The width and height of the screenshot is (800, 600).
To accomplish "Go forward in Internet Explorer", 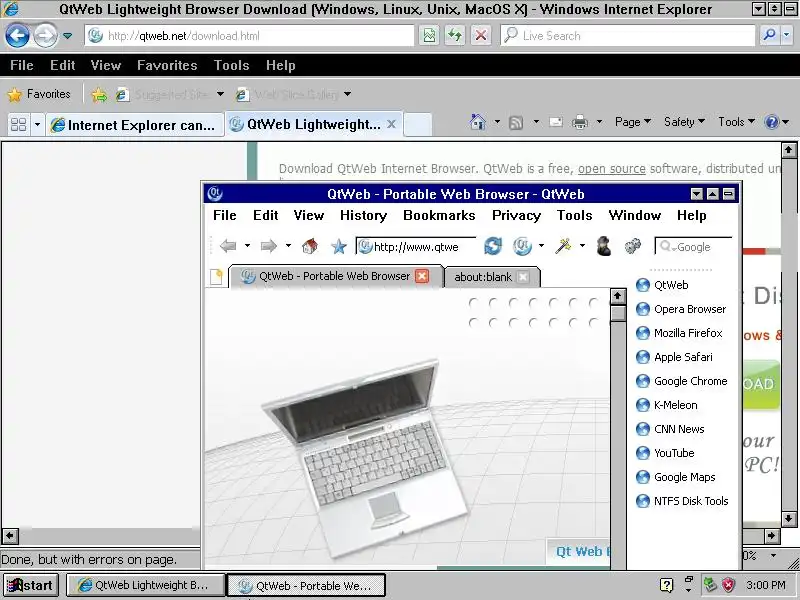I will pyautogui.click(x=45, y=36).
